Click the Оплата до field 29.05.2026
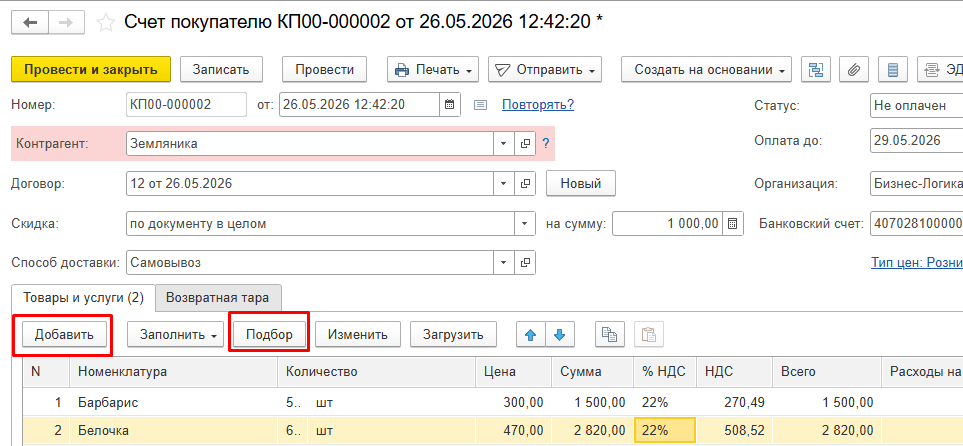Screen dimensions: 963x446 pyautogui.click(x=916, y=140)
